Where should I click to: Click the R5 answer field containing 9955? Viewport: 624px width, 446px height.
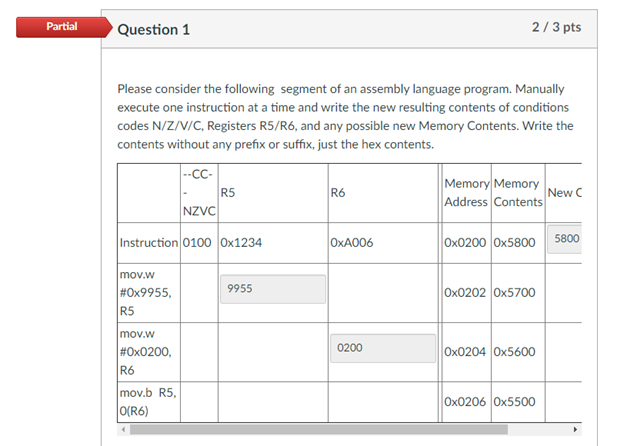pyautogui.click(x=273, y=289)
